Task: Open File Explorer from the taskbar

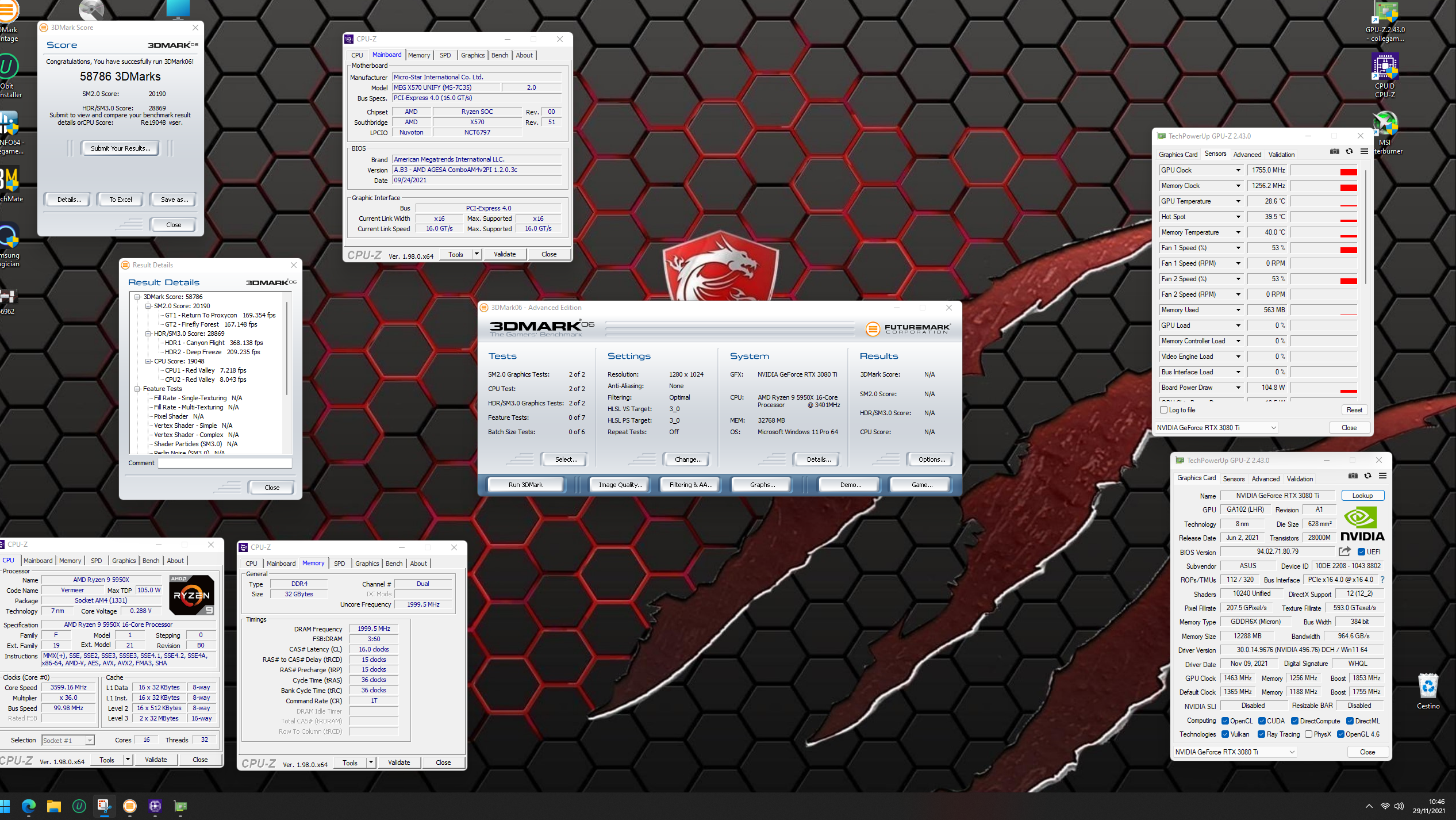Action: pos(54,806)
